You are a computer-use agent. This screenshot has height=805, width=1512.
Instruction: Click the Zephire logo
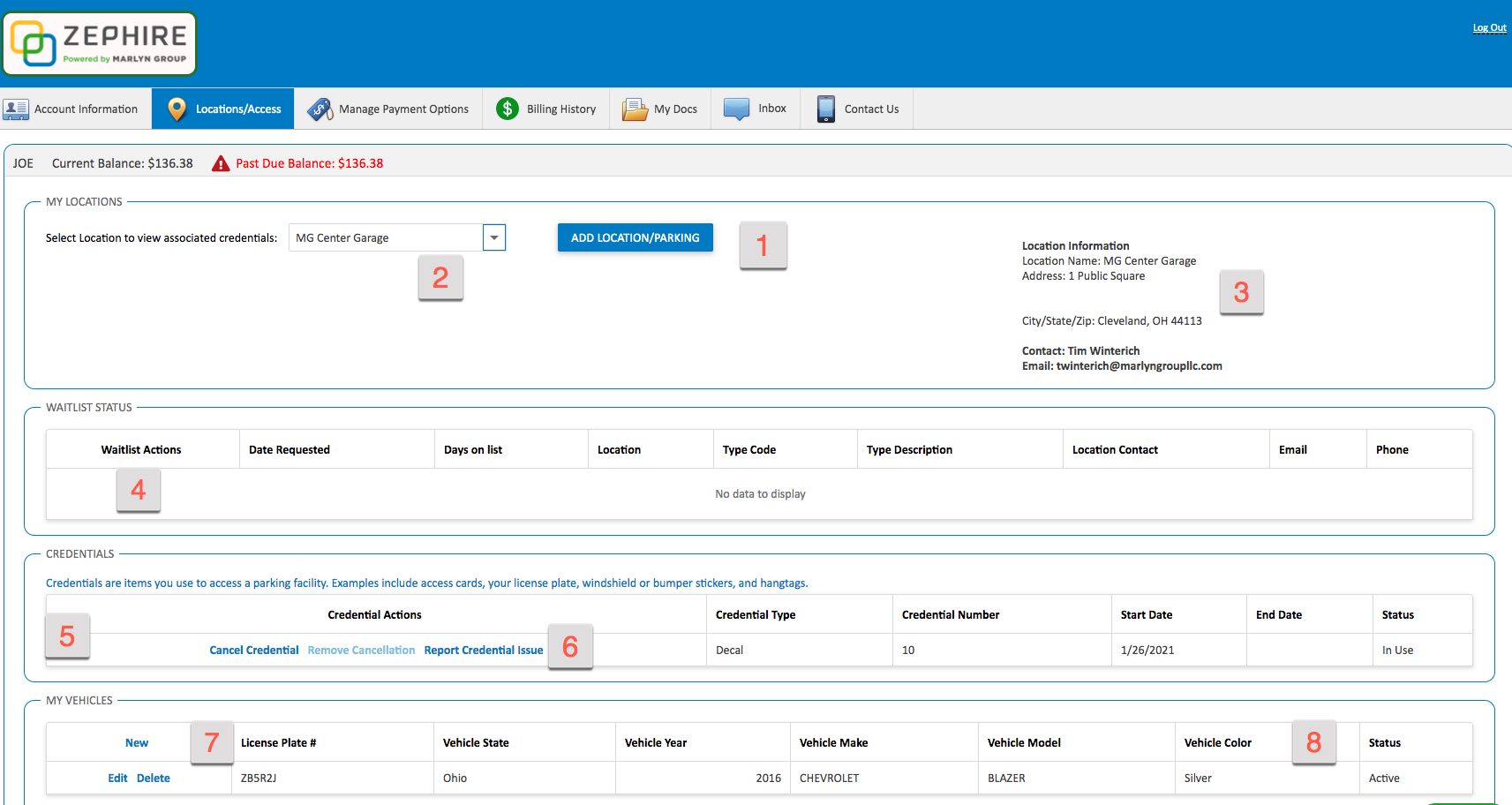tap(100, 43)
